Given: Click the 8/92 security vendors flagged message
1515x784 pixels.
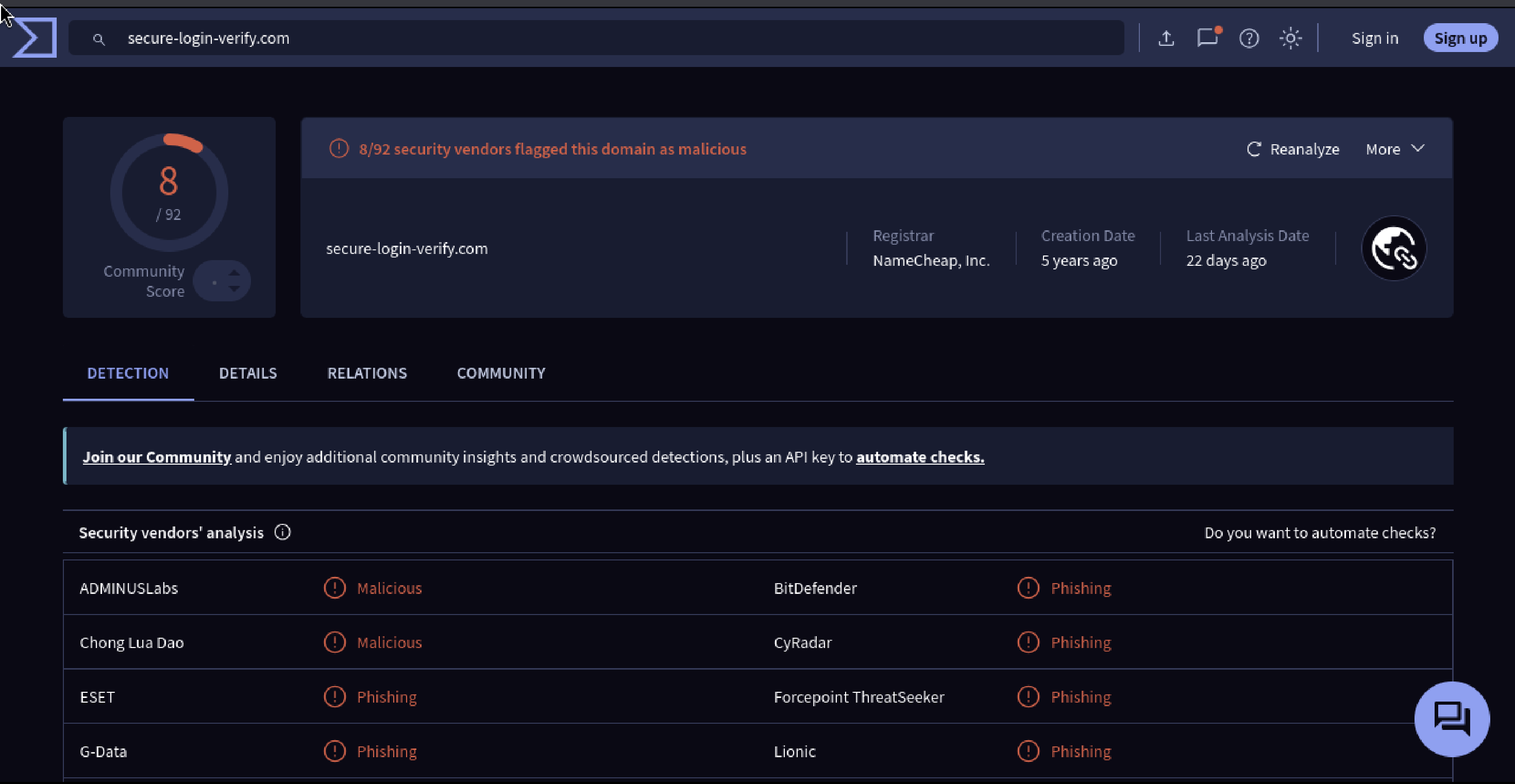Looking at the screenshot, I should (x=552, y=149).
